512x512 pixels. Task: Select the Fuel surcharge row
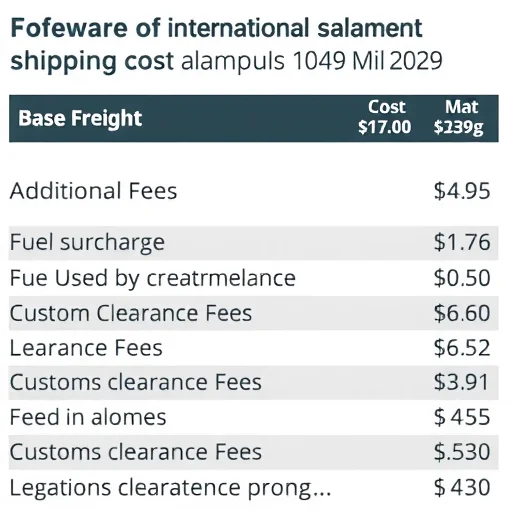(254, 243)
